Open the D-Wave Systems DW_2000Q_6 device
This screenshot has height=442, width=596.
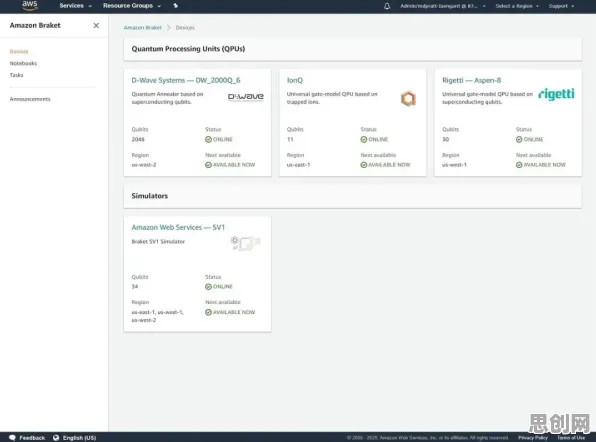186,80
